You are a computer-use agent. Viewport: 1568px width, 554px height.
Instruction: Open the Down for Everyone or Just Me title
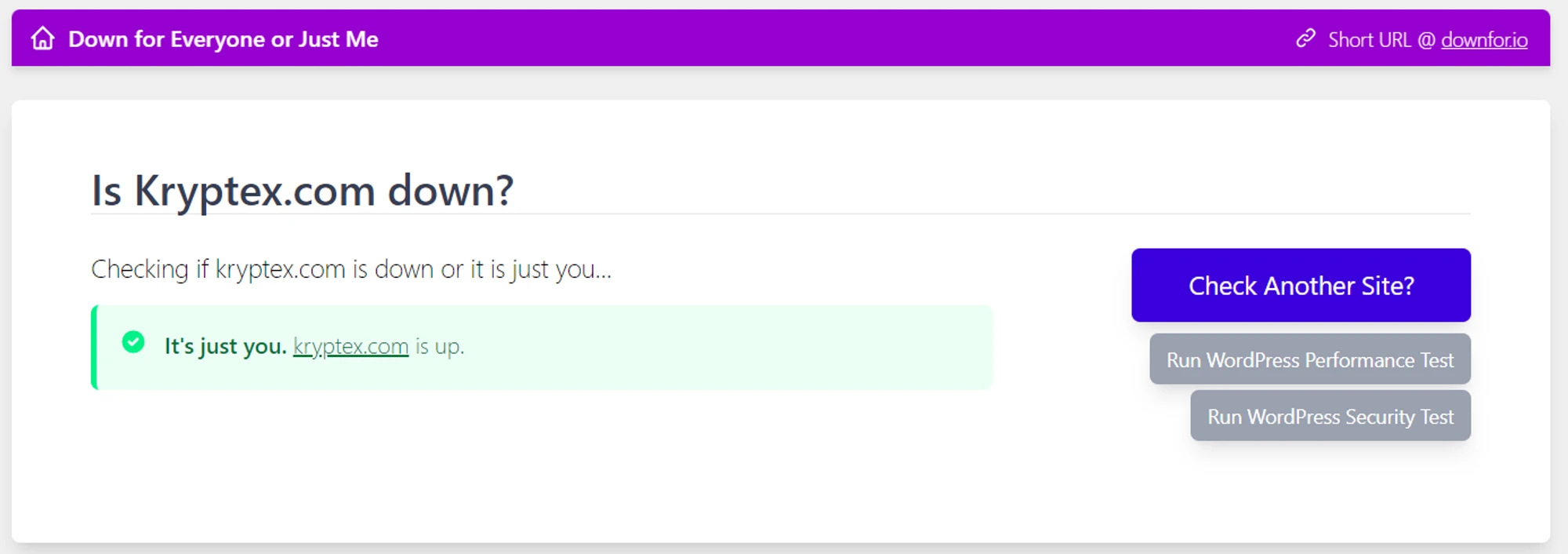(223, 39)
